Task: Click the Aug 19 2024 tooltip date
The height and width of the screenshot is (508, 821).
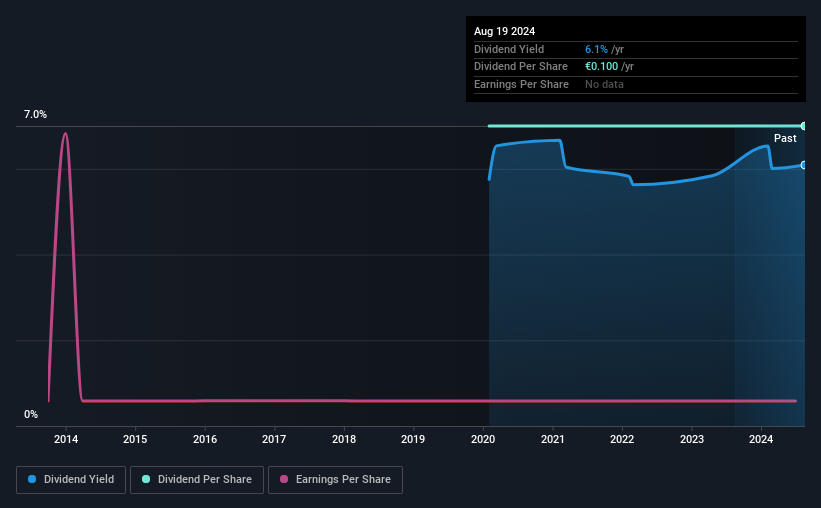Action: [x=504, y=31]
